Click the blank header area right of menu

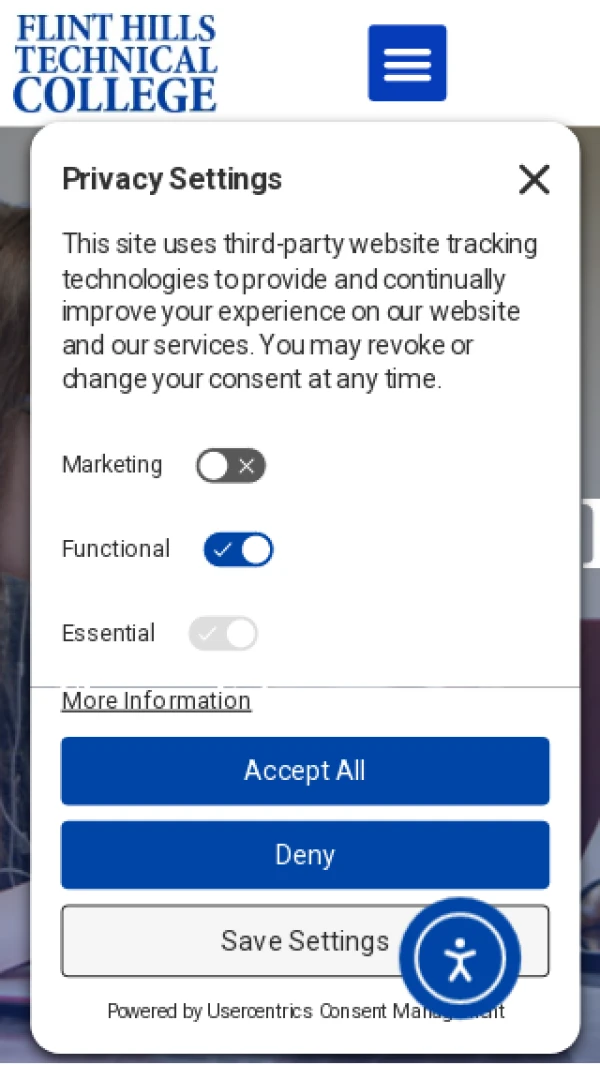coord(525,63)
